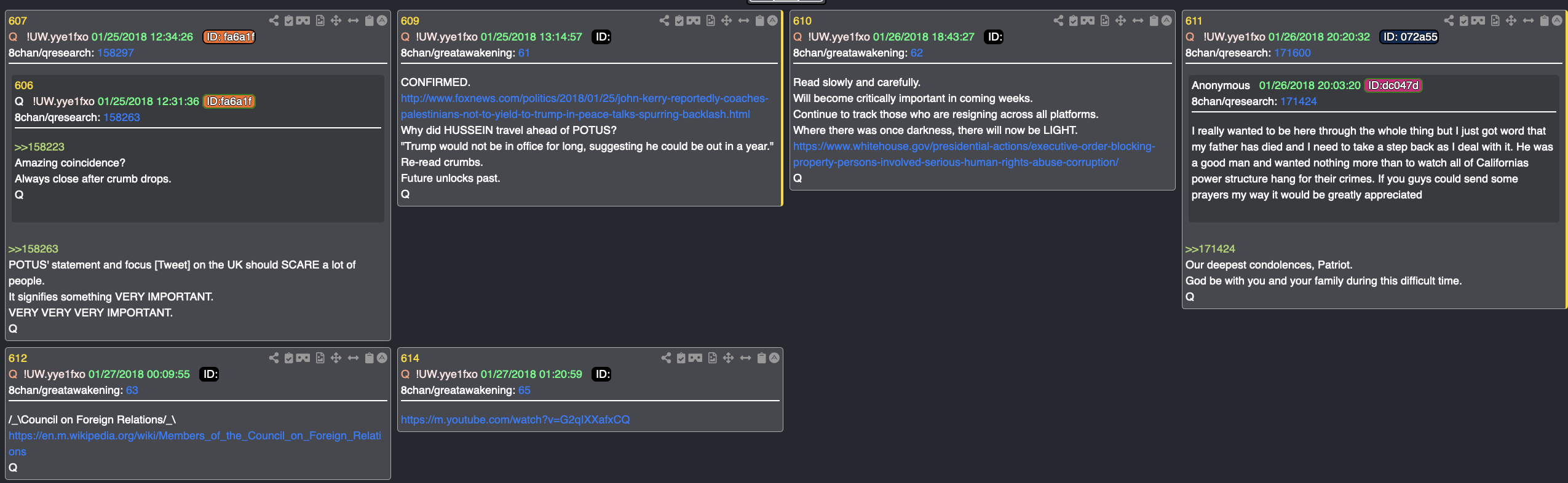Image resolution: width=1568 pixels, height=483 pixels.
Task: Open quoted anonymous post link 171424
Action: pyautogui.click(x=1299, y=101)
